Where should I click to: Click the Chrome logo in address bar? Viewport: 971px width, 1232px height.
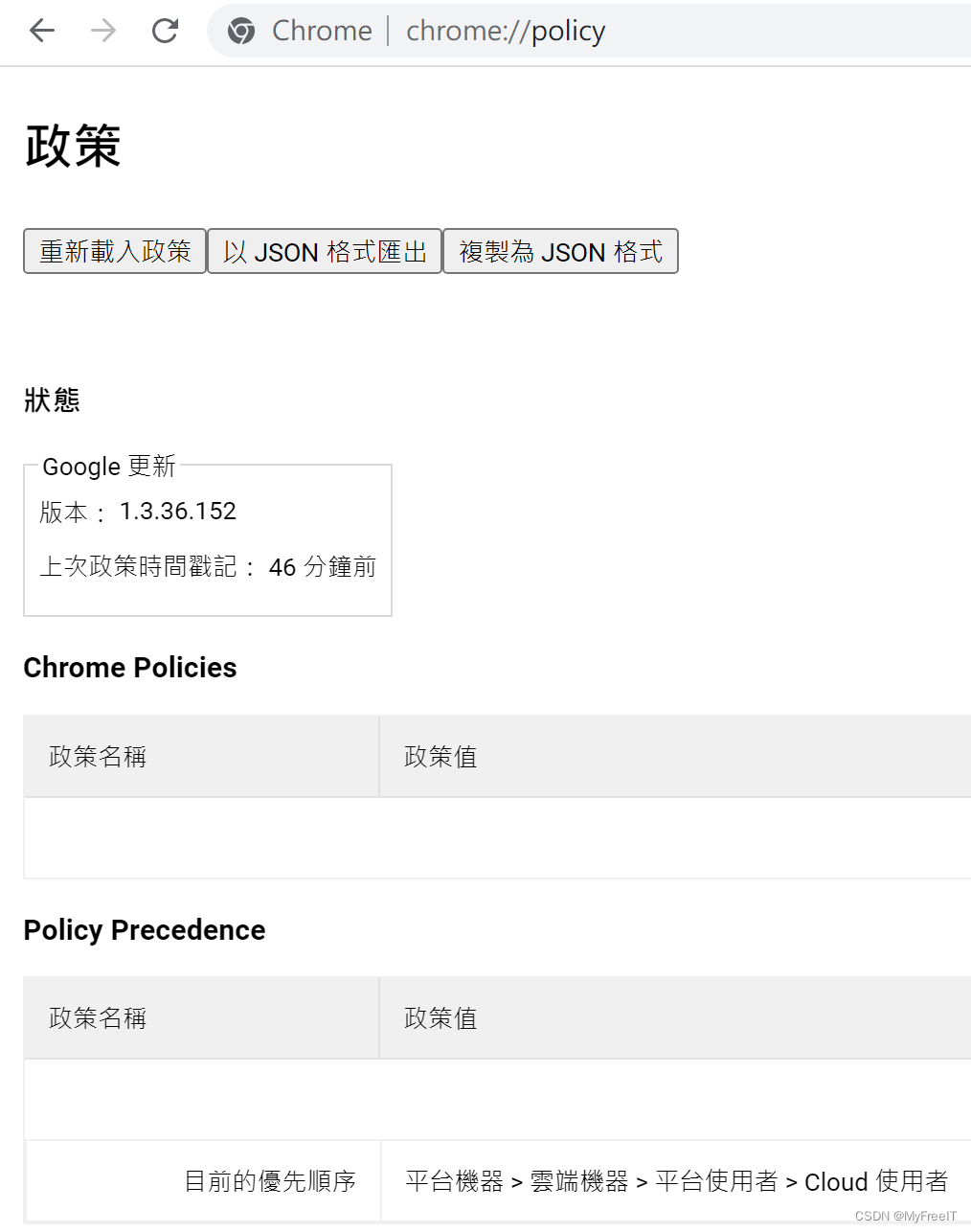point(241,32)
